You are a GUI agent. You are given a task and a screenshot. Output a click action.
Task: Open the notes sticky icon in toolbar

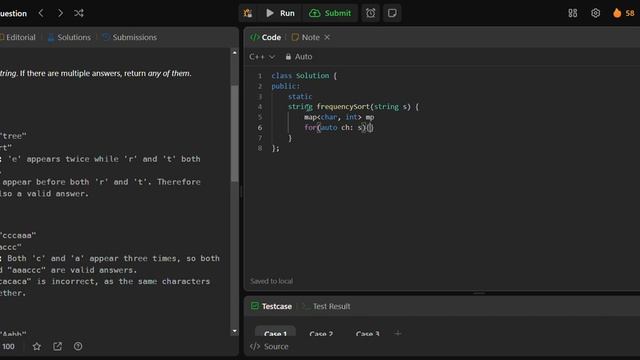pyautogui.click(x=392, y=13)
